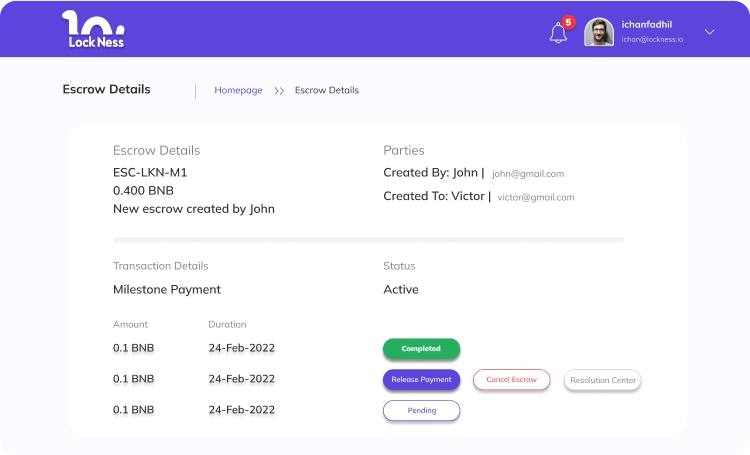Viewport: 750px width, 455px height.
Task: Go to the Homepage breadcrumb link
Action: (x=238, y=90)
